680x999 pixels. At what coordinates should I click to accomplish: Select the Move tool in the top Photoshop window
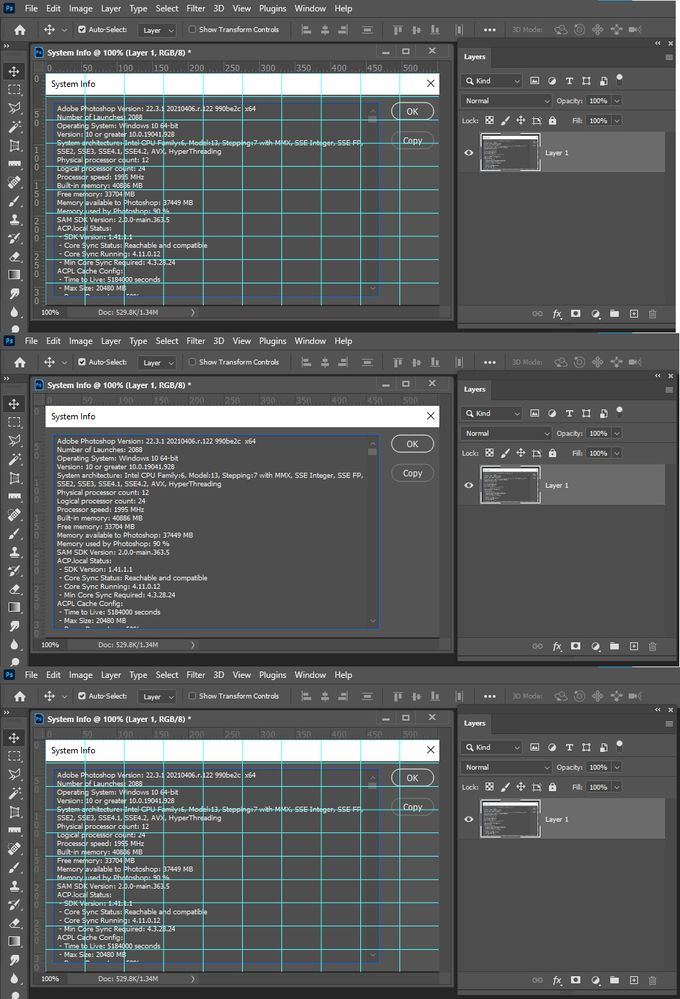[14, 71]
